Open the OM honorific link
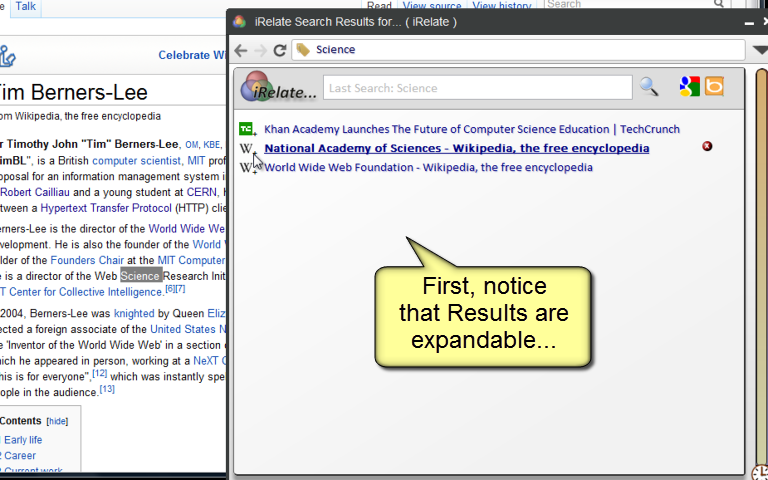The image size is (768, 480). point(192,144)
